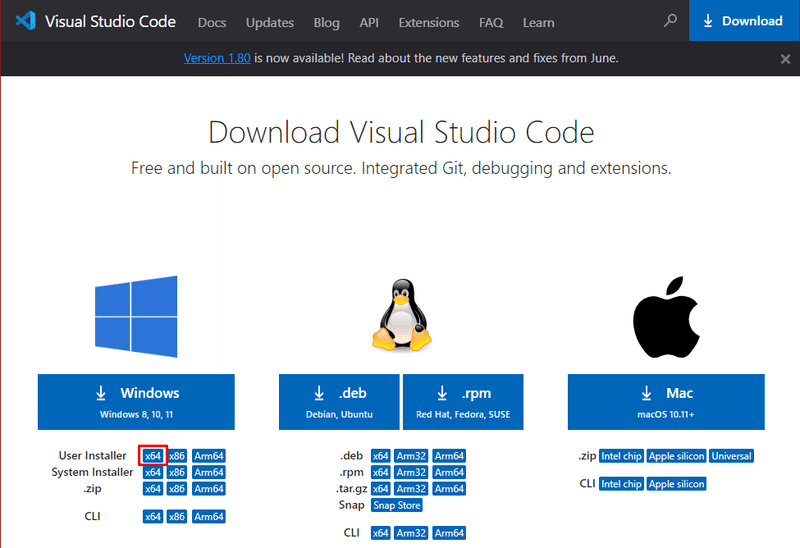Download Windows .zip x64
The width and height of the screenshot is (800, 548).
click(x=153, y=488)
